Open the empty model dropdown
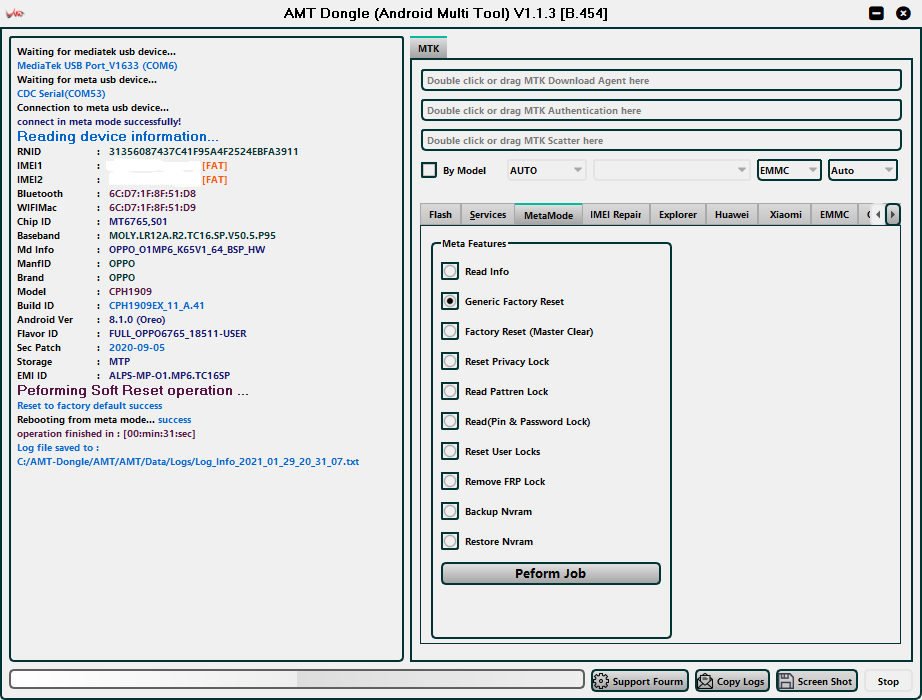The image size is (922, 700). (x=672, y=171)
